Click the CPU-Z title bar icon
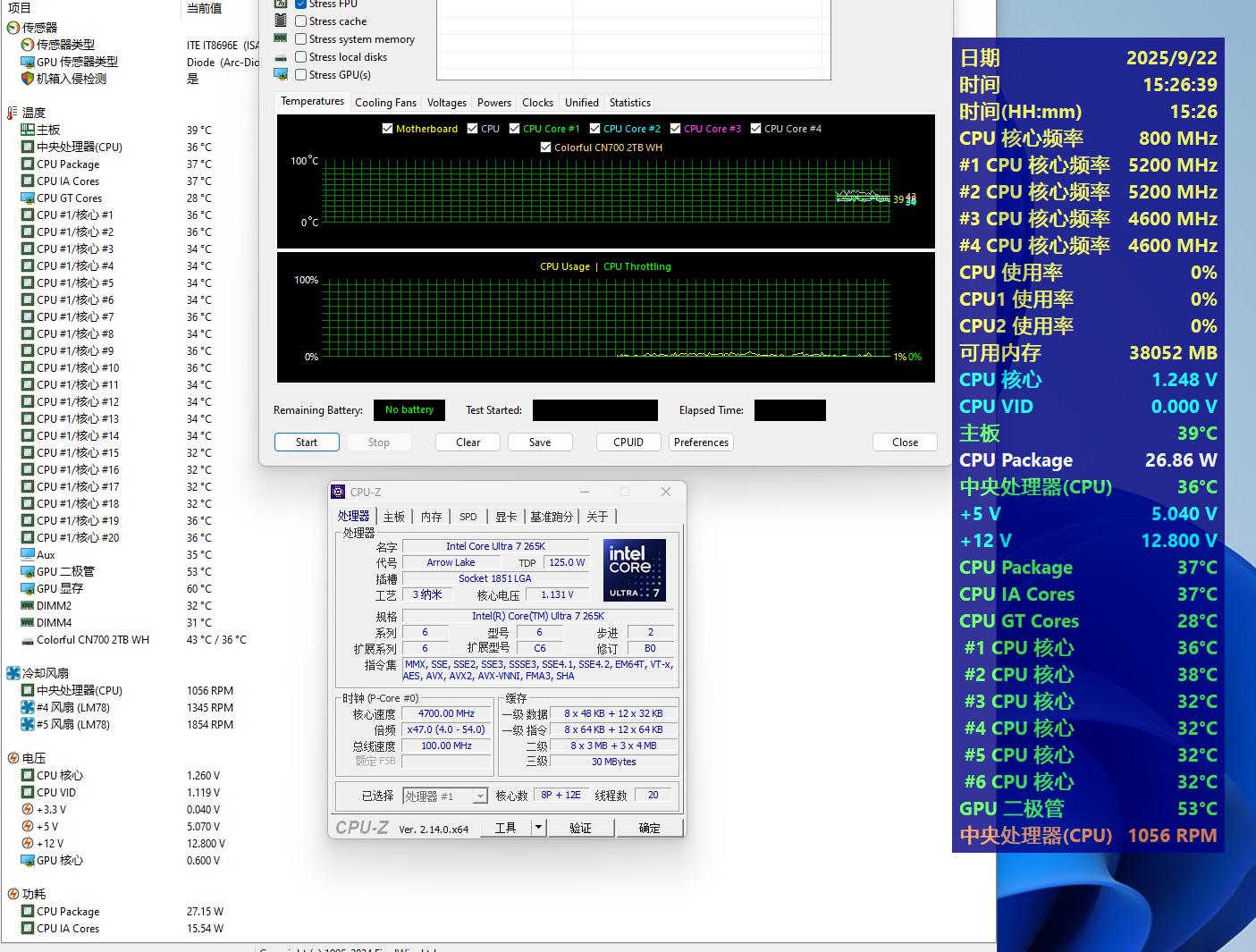1256x952 pixels. click(x=338, y=492)
